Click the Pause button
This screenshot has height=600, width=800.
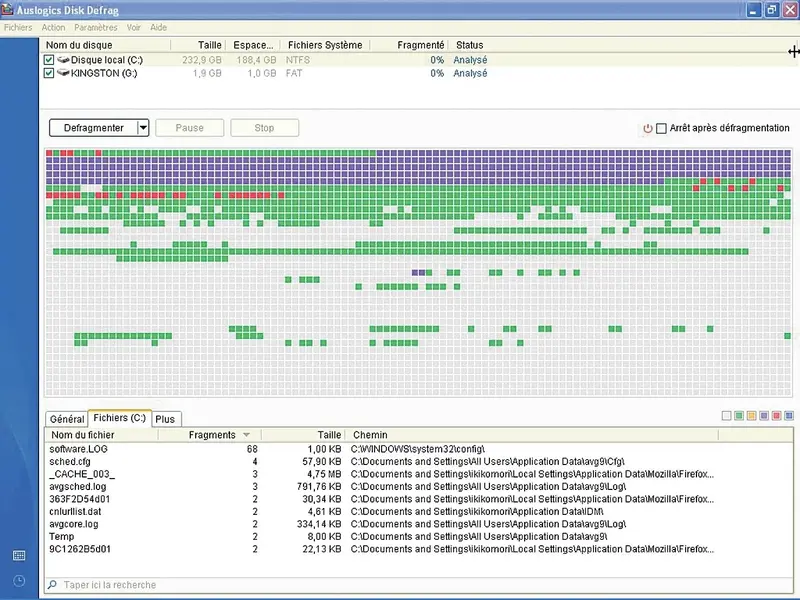(189, 128)
